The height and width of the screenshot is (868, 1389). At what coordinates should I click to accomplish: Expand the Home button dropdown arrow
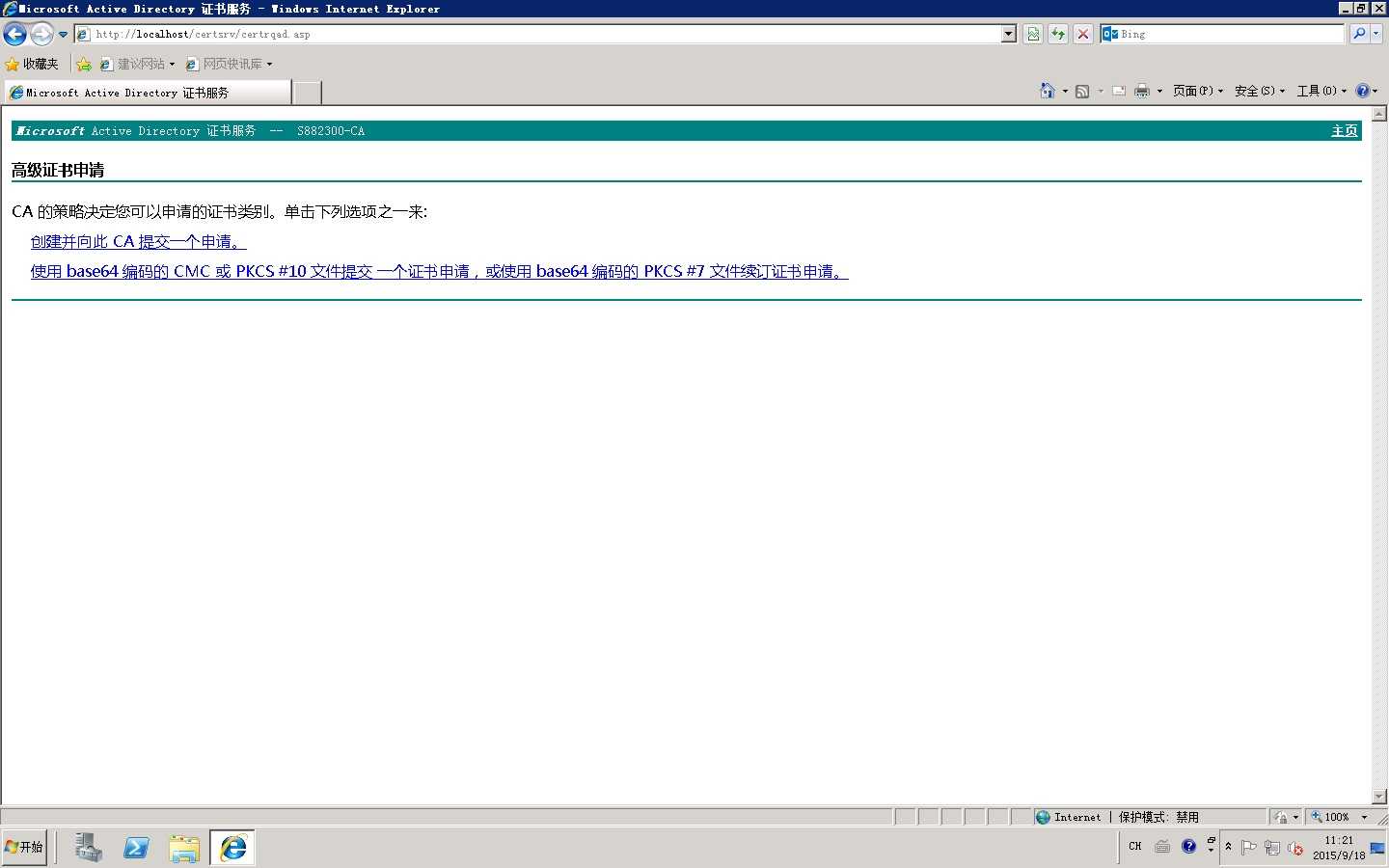(x=1065, y=92)
